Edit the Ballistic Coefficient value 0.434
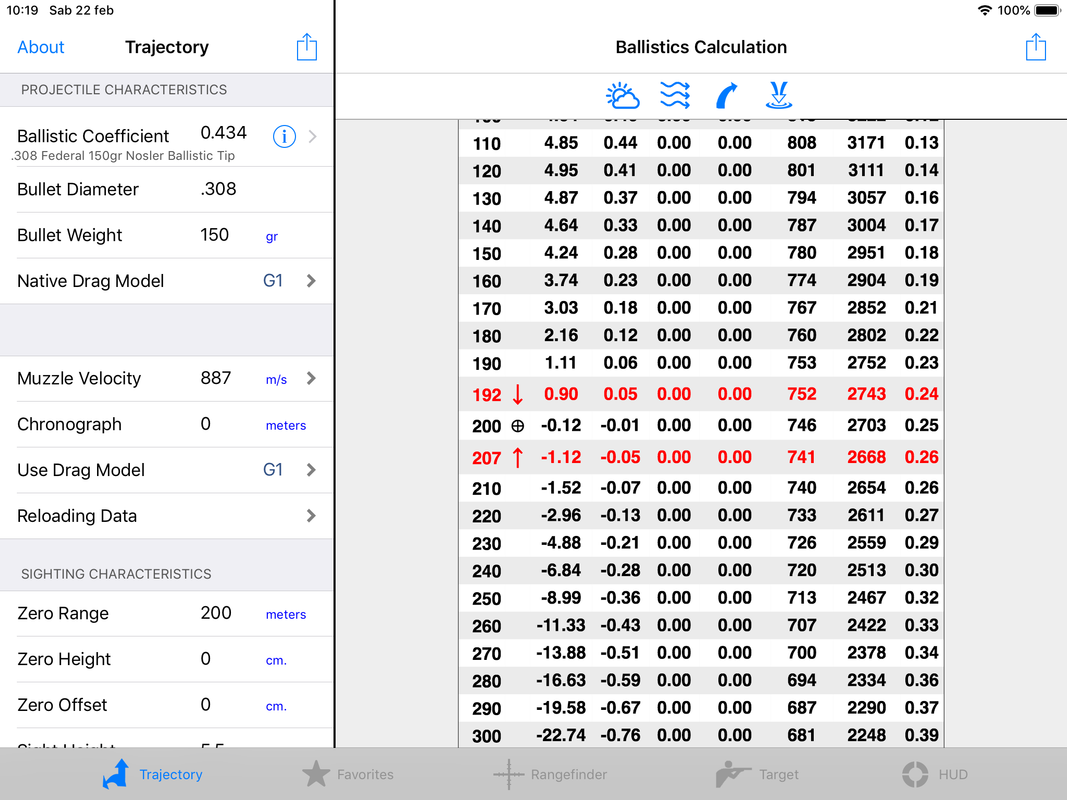This screenshot has height=800, width=1067. pyautogui.click(x=224, y=133)
